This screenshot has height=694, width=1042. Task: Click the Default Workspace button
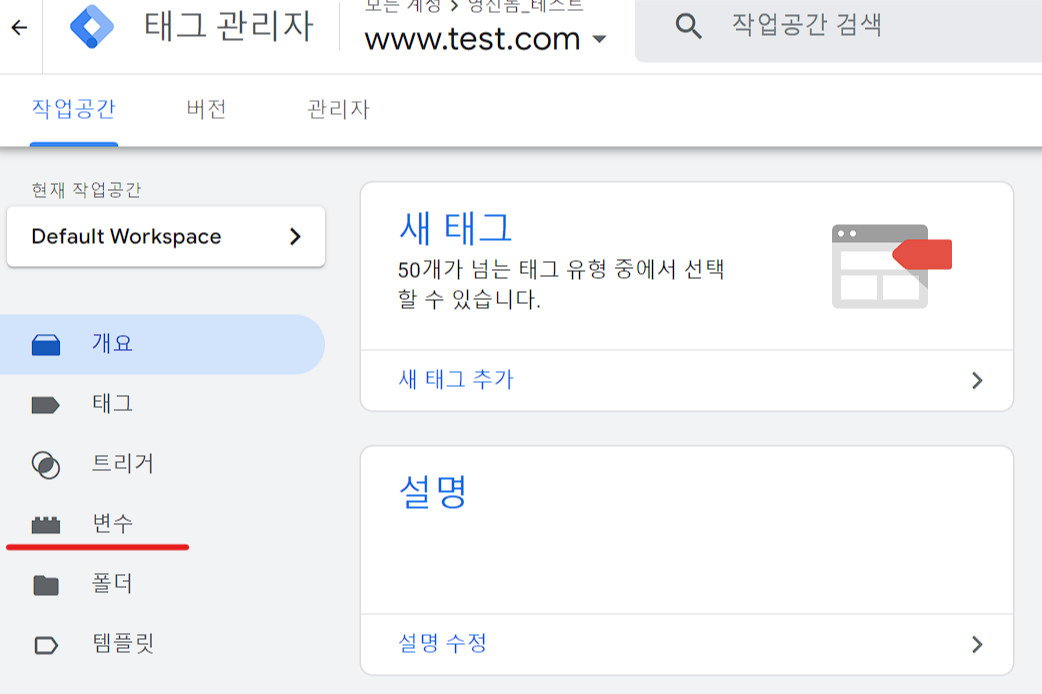[166, 237]
